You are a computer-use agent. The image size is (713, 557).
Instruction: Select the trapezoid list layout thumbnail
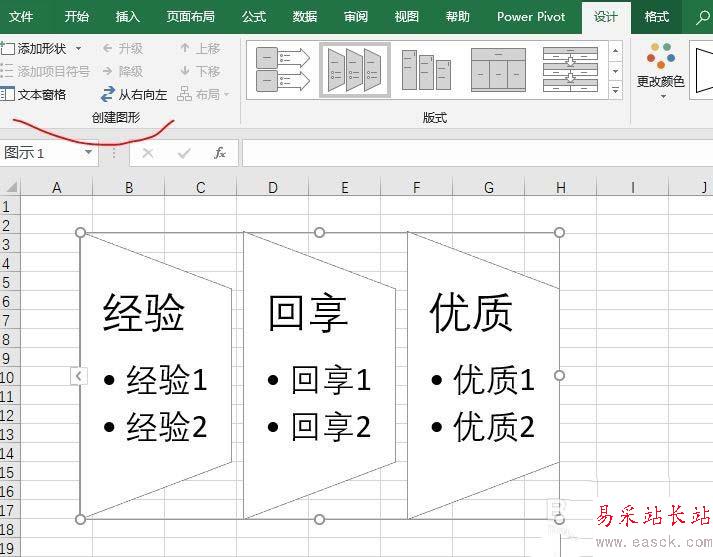tap(355, 70)
